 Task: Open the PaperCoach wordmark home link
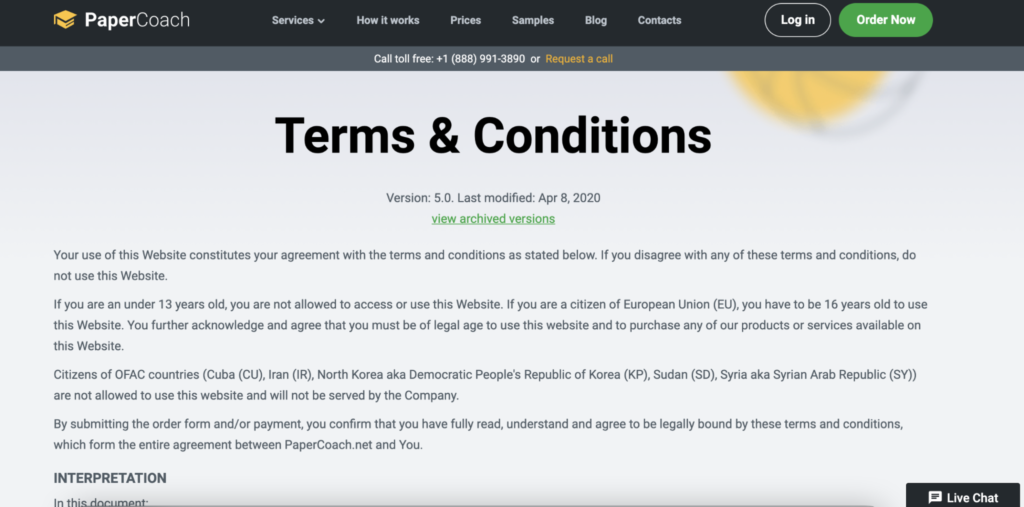tap(137, 20)
